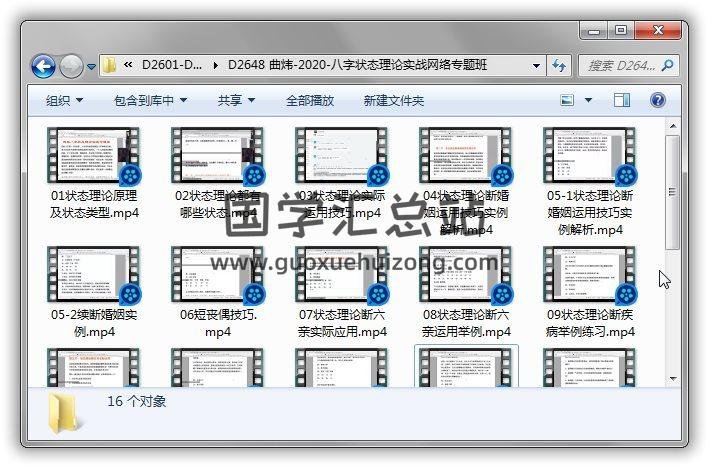Select video 03状态理论实际运用技巧.mp4
The width and height of the screenshot is (709, 468).
[342, 174]
